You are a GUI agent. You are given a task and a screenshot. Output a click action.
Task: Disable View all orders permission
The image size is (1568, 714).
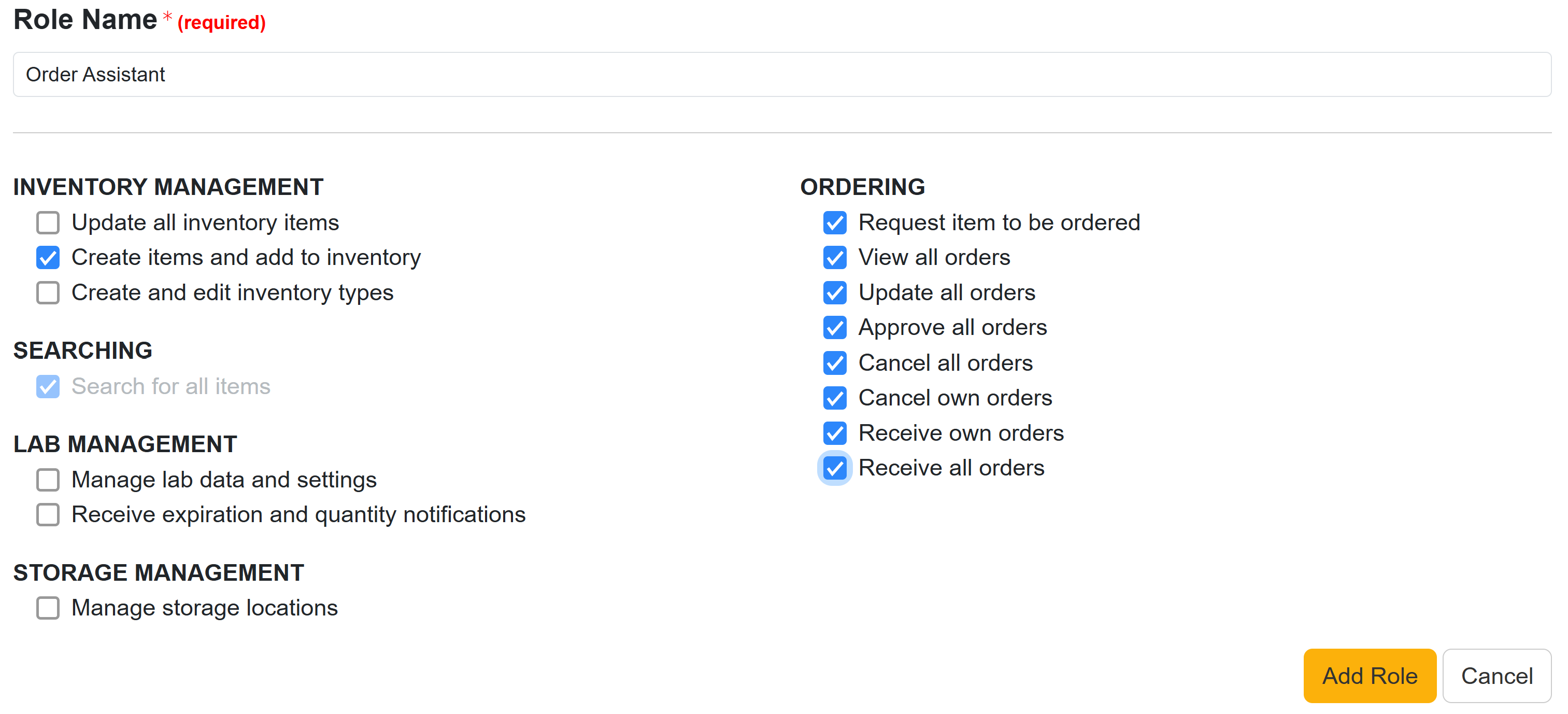(x=834, y=258)
